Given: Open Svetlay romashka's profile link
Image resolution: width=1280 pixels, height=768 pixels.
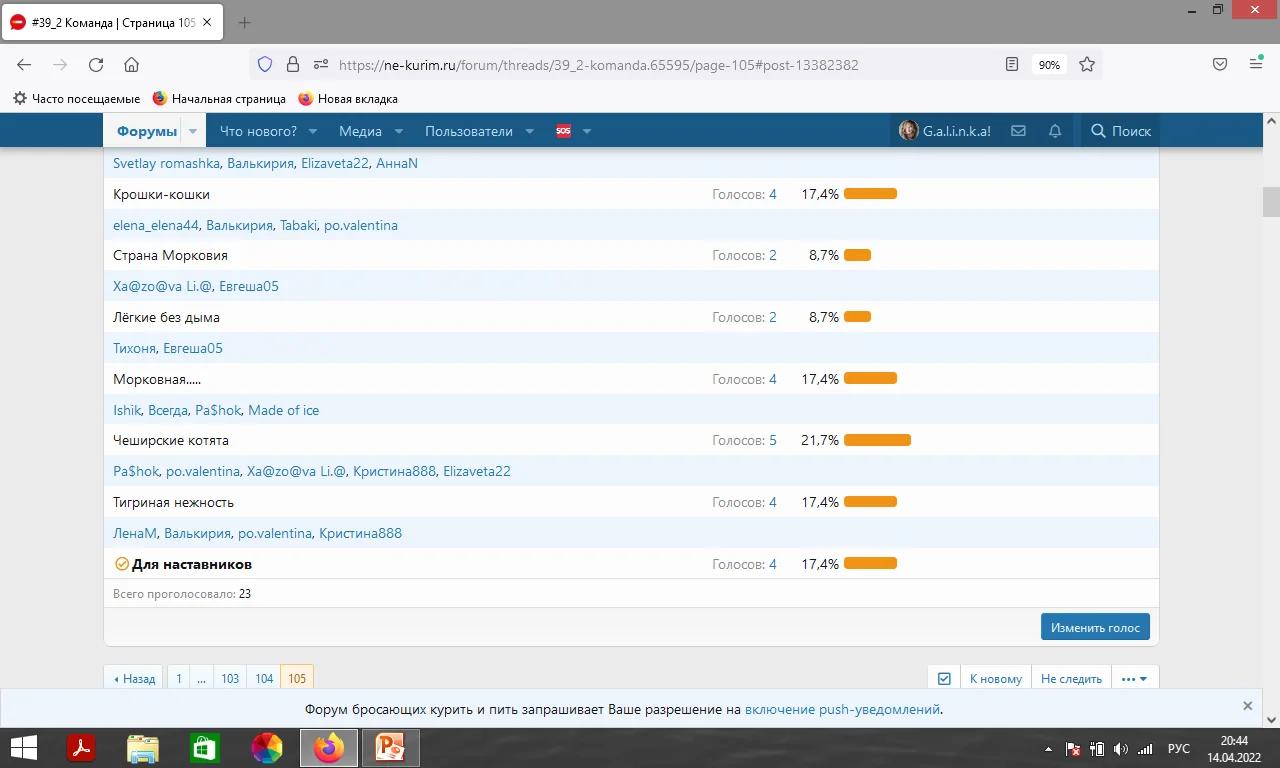Looking at the screenshot, I should [x=166, y=163].
